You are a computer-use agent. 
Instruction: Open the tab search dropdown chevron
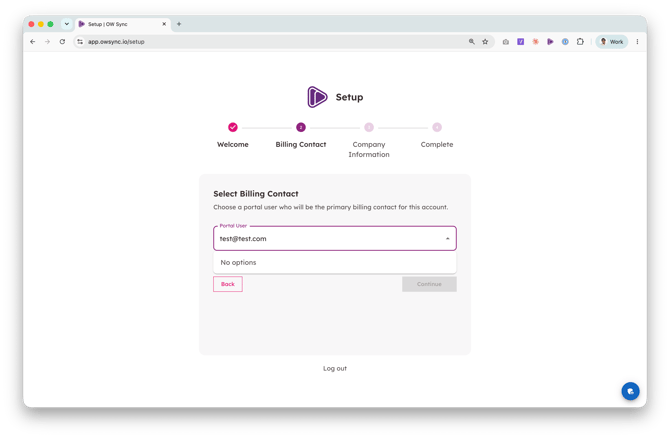(x=67, y=24)
